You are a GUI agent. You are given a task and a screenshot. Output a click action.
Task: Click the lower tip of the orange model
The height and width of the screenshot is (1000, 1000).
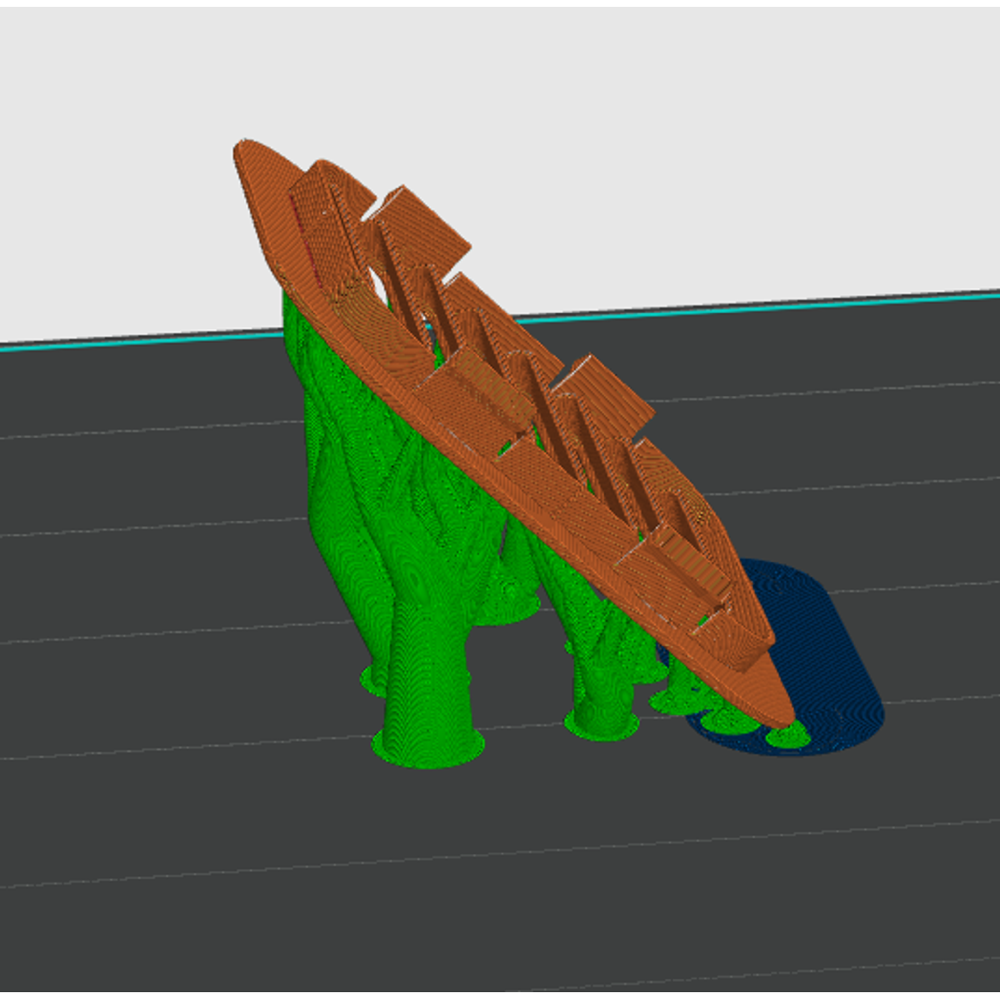[x=781, y=713]
